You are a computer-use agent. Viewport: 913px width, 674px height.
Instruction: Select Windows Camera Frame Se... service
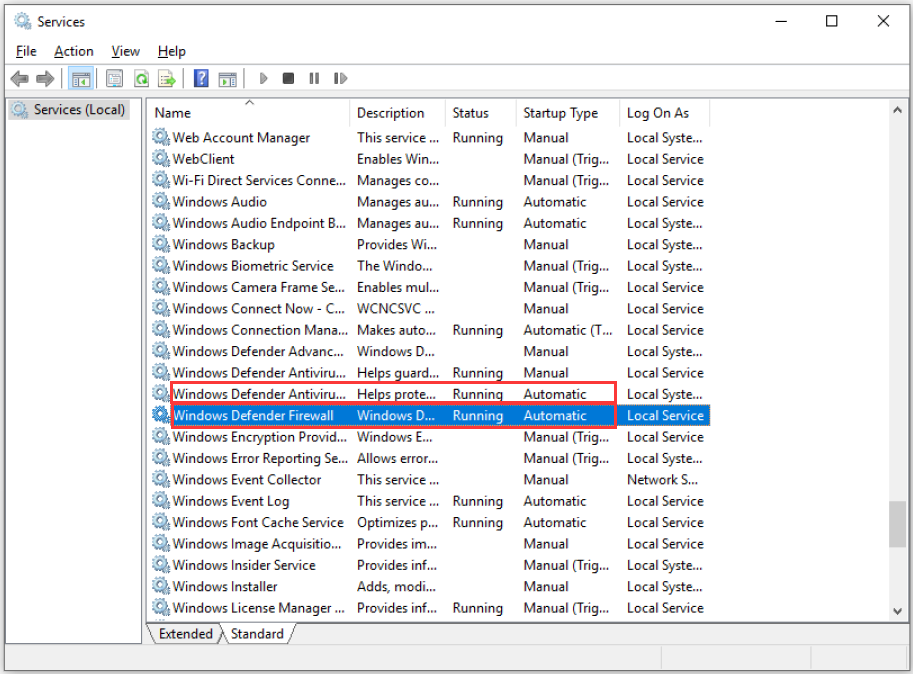(430, 287)
